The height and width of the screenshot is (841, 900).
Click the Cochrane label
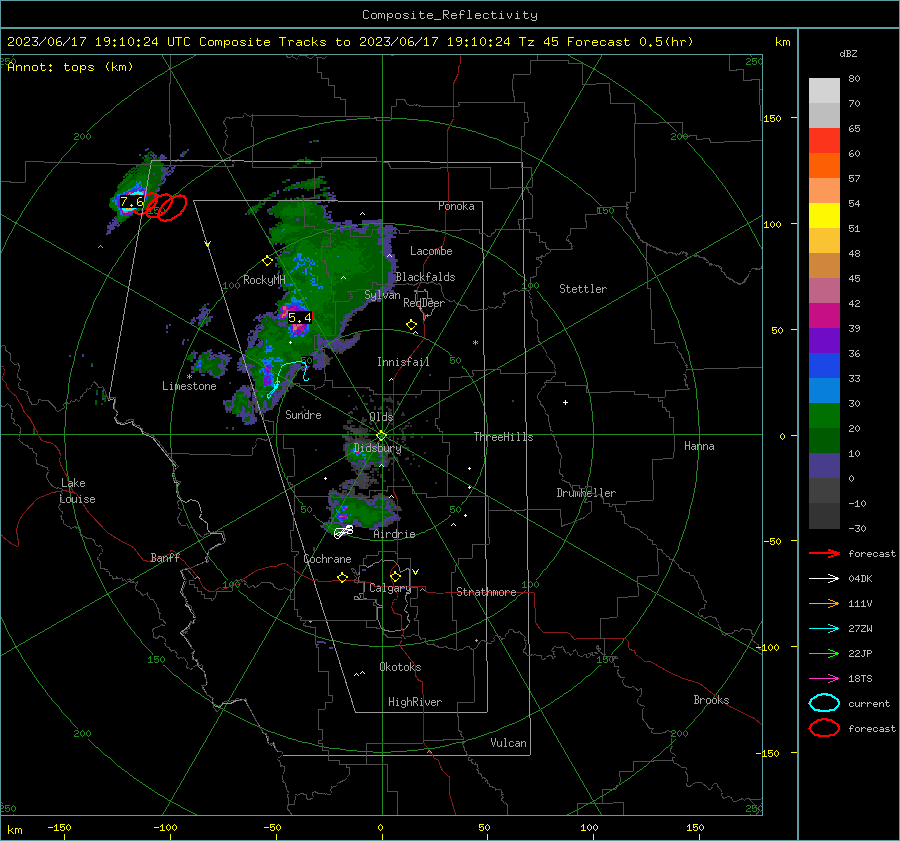(x=327, y=559)
